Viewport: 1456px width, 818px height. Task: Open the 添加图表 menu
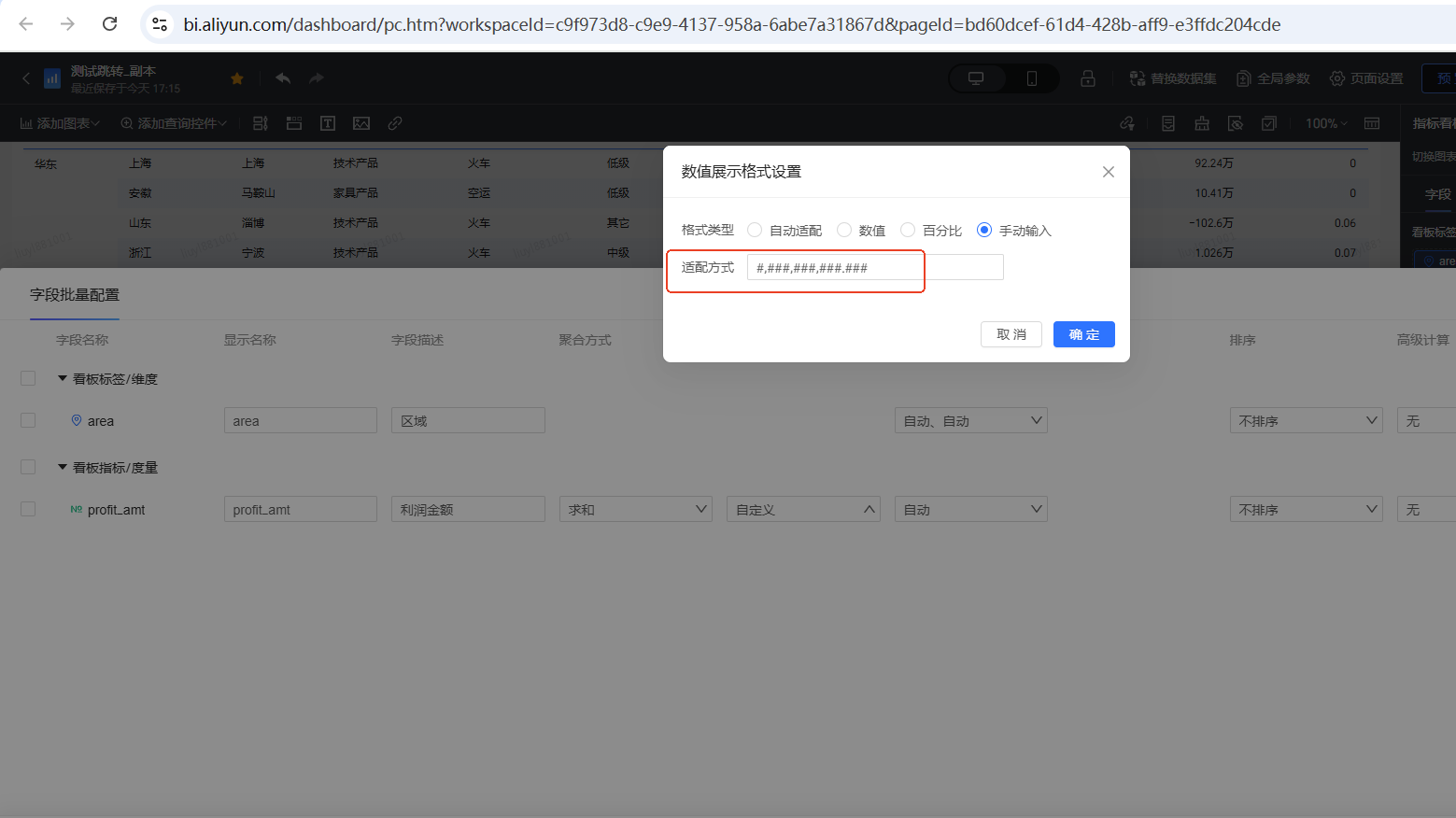60,123
